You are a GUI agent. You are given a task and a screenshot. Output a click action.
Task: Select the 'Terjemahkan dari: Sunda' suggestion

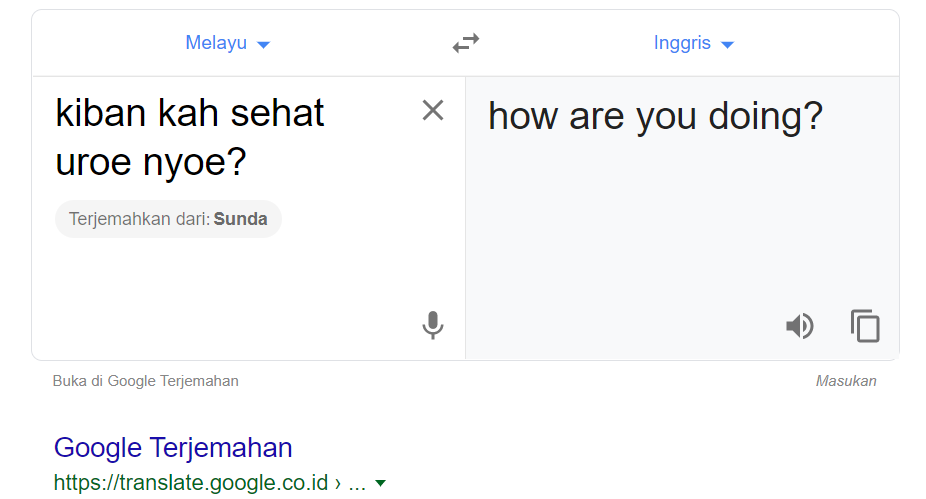pyautogui.click(x=168, y=219)
